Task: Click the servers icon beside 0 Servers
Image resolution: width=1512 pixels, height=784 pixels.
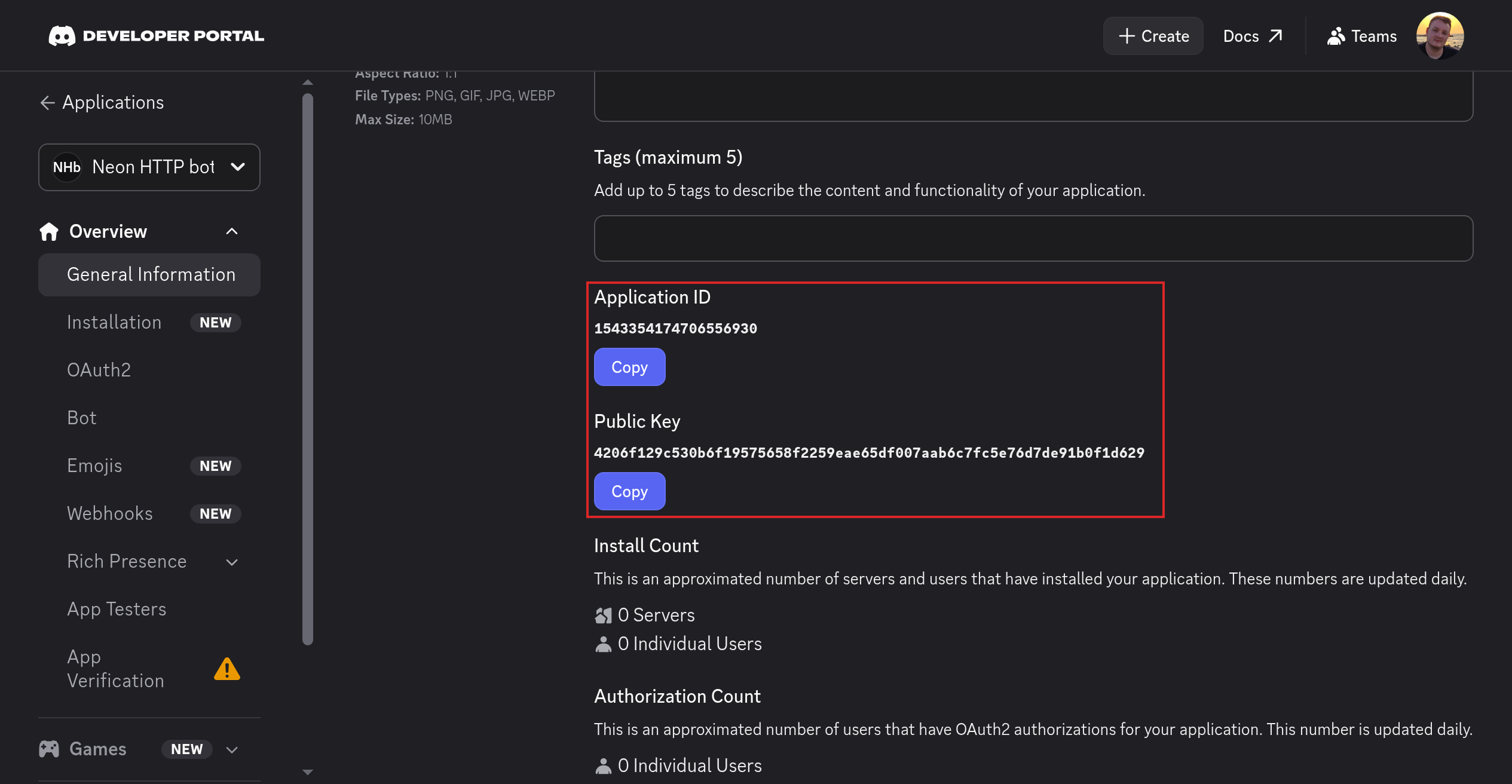Action: point(604,615)
